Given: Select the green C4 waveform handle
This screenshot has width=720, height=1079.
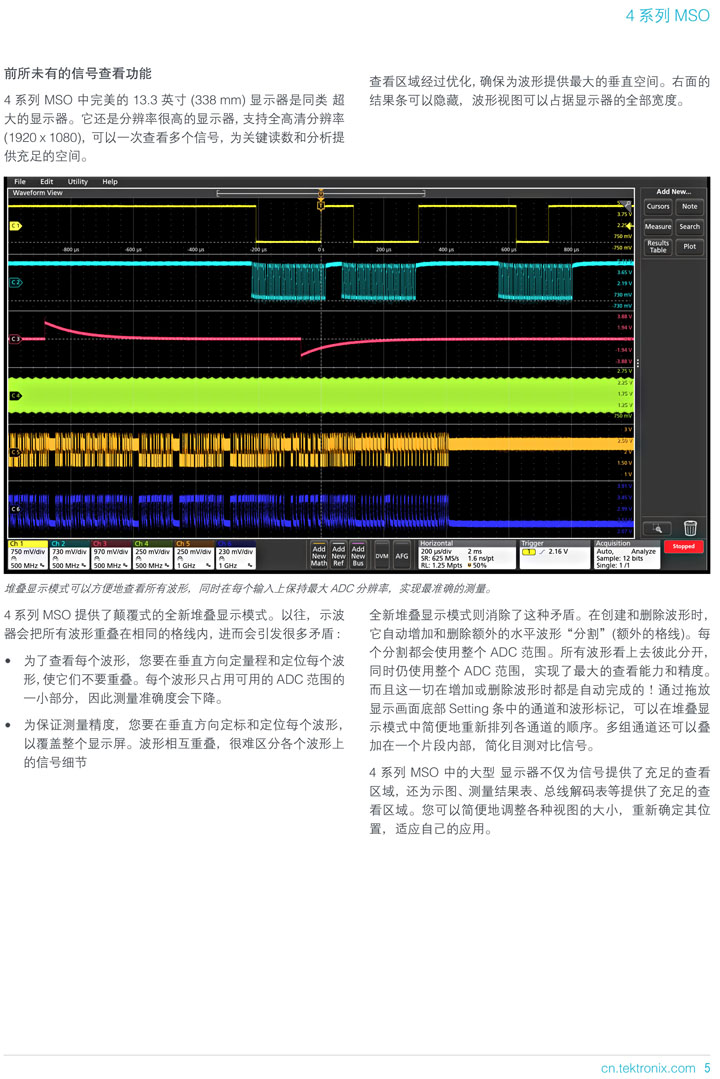Looking at the screenshot, I should 15,396.
